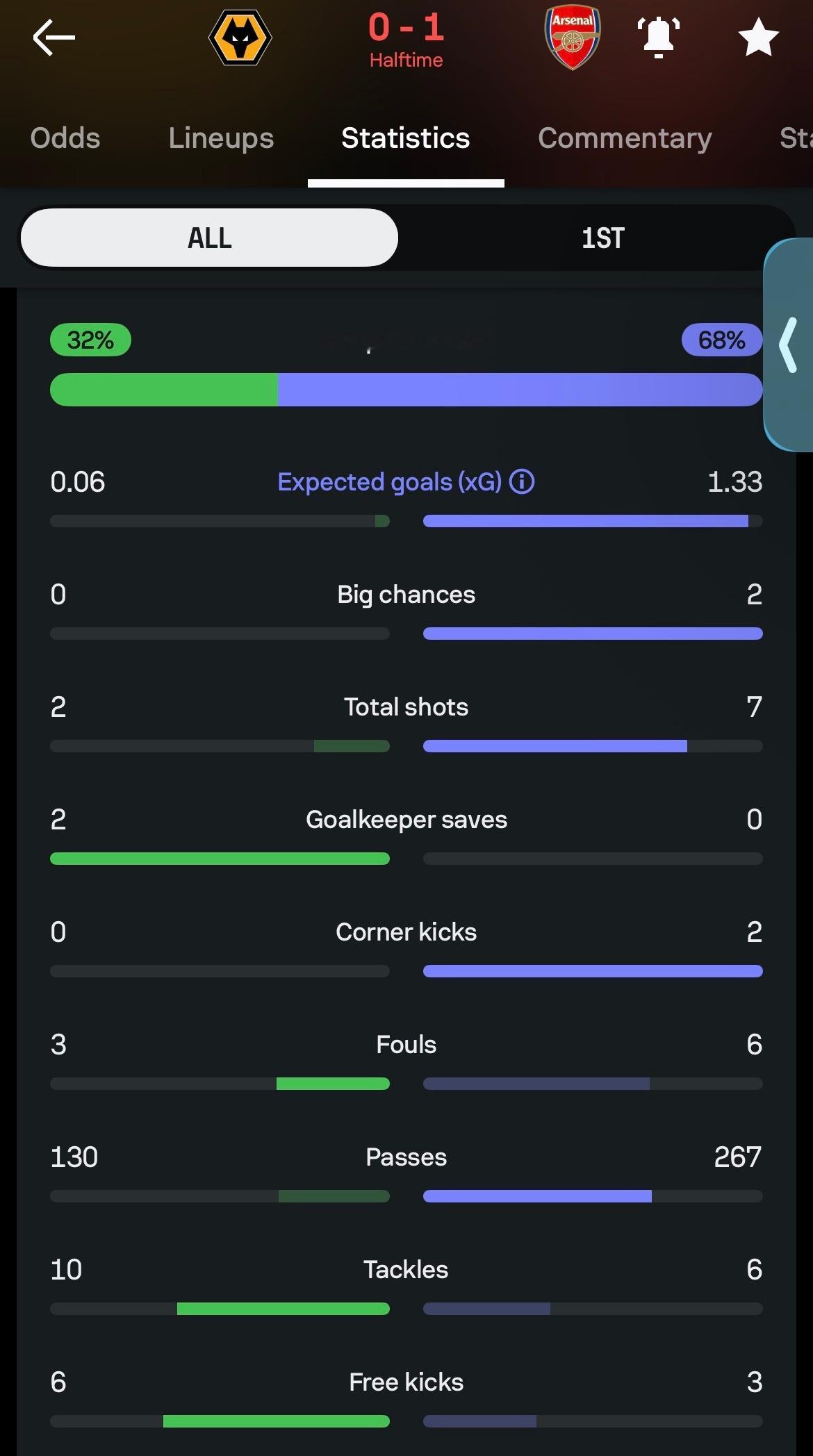Show the xG info icon explanation
813x1456 pixels.
(522, 481)
